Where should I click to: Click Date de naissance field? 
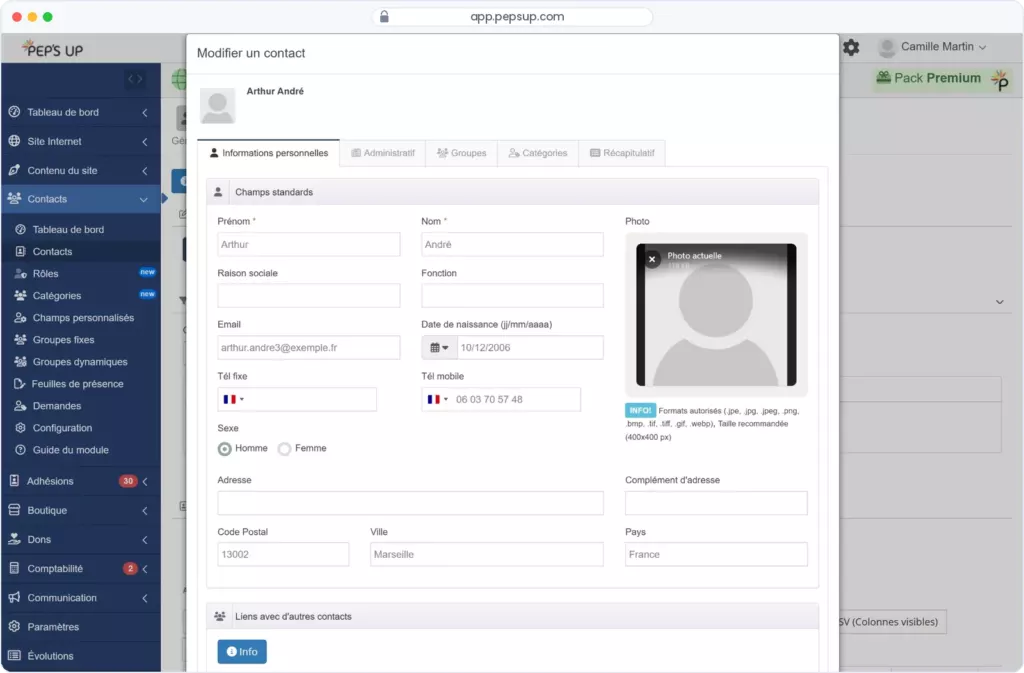[530, 347]
